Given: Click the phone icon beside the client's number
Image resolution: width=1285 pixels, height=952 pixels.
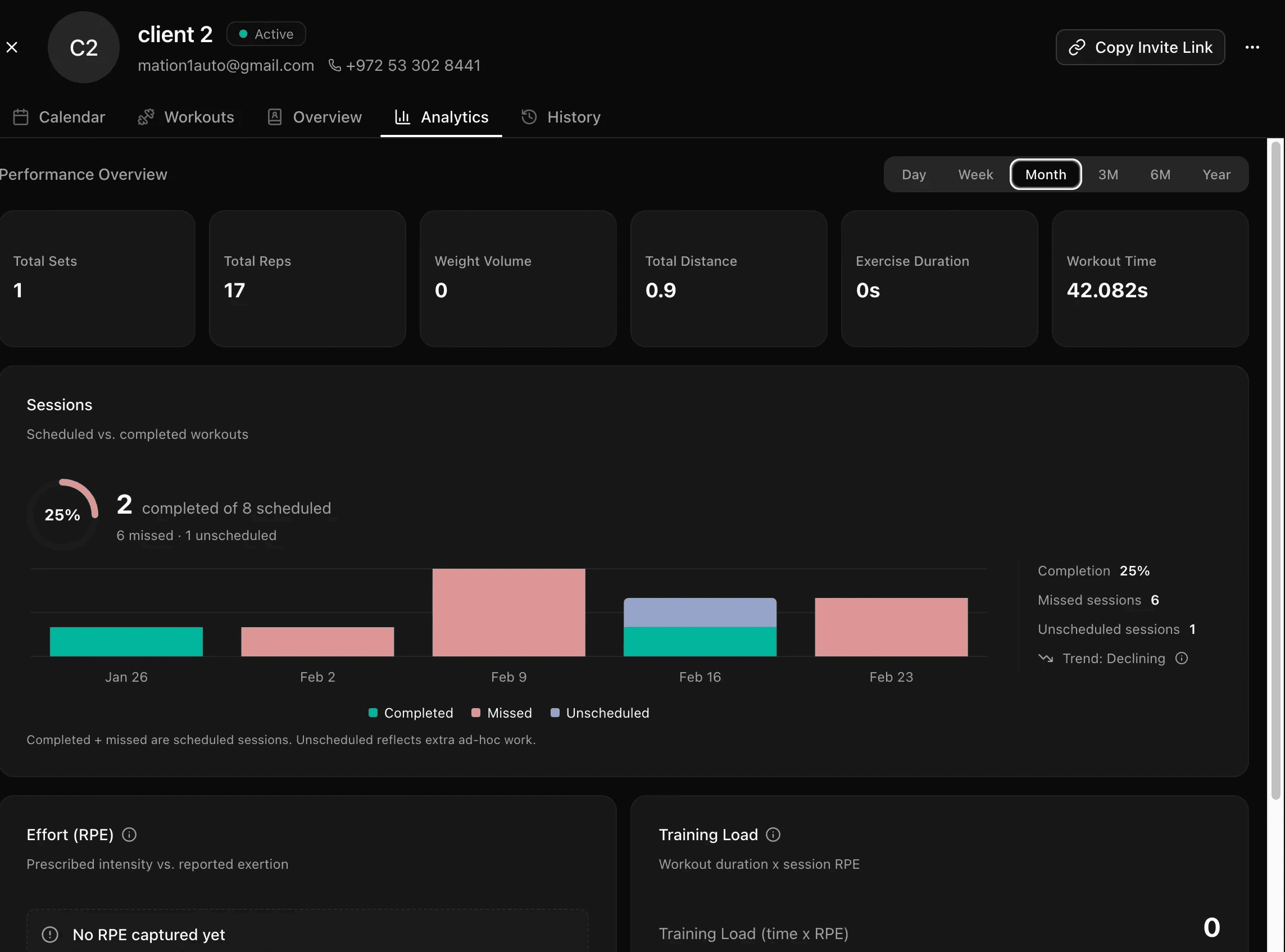Looking at the screenshot, I should point(335,65).
